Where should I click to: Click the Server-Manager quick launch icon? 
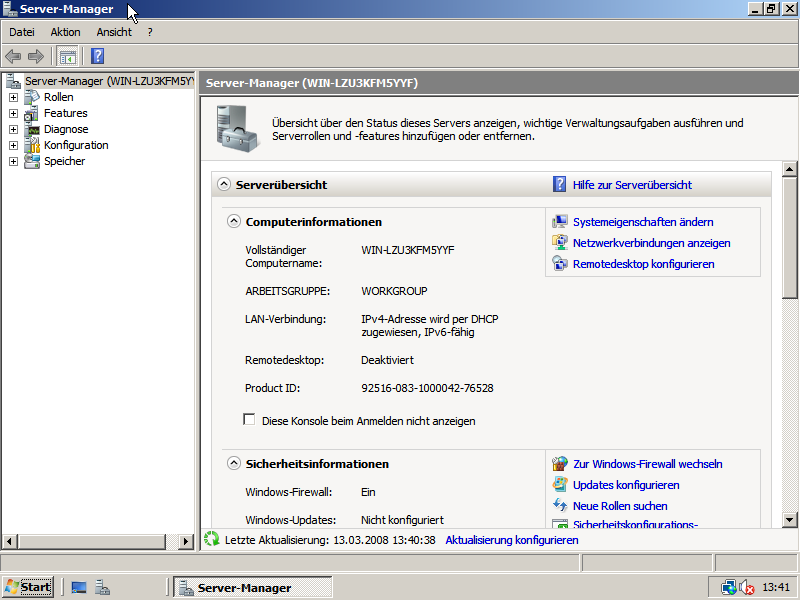tap(102, 588)
